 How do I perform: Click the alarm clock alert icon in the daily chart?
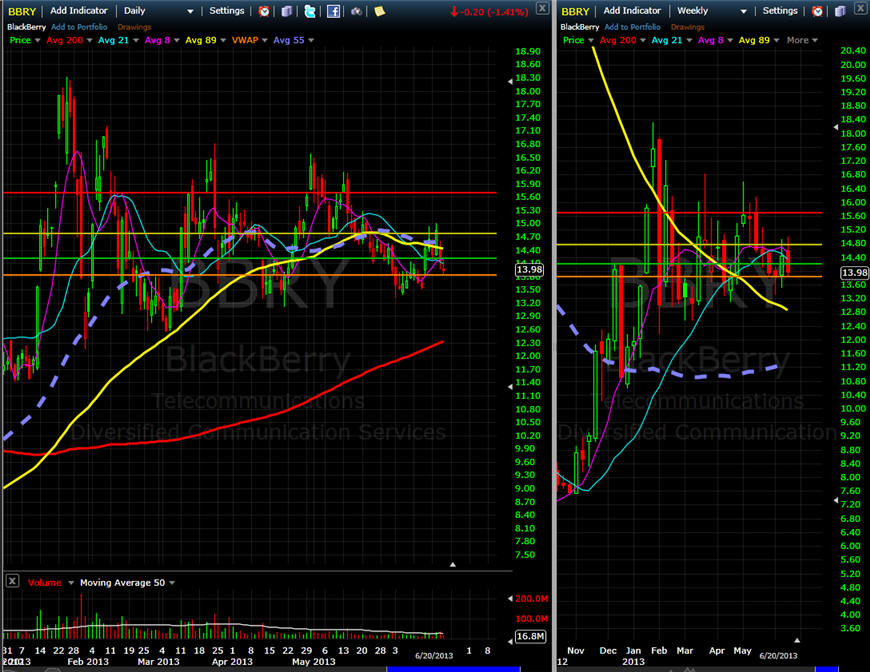click(264, 11)
